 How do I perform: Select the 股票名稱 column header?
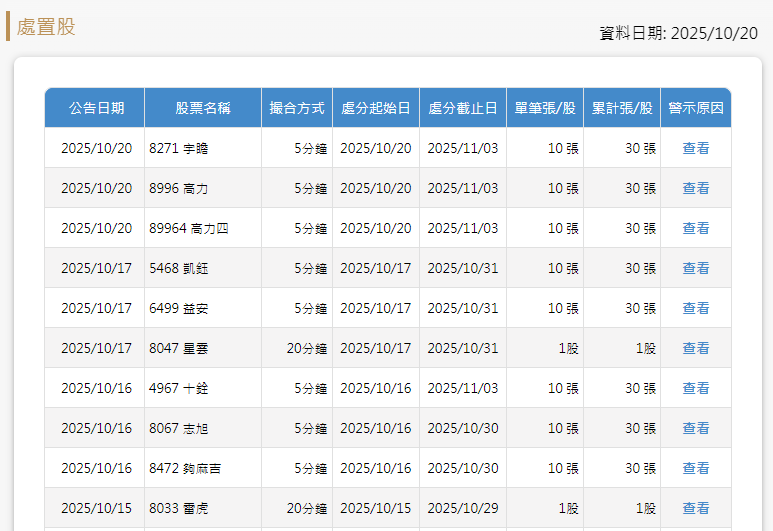click(203, 108)
